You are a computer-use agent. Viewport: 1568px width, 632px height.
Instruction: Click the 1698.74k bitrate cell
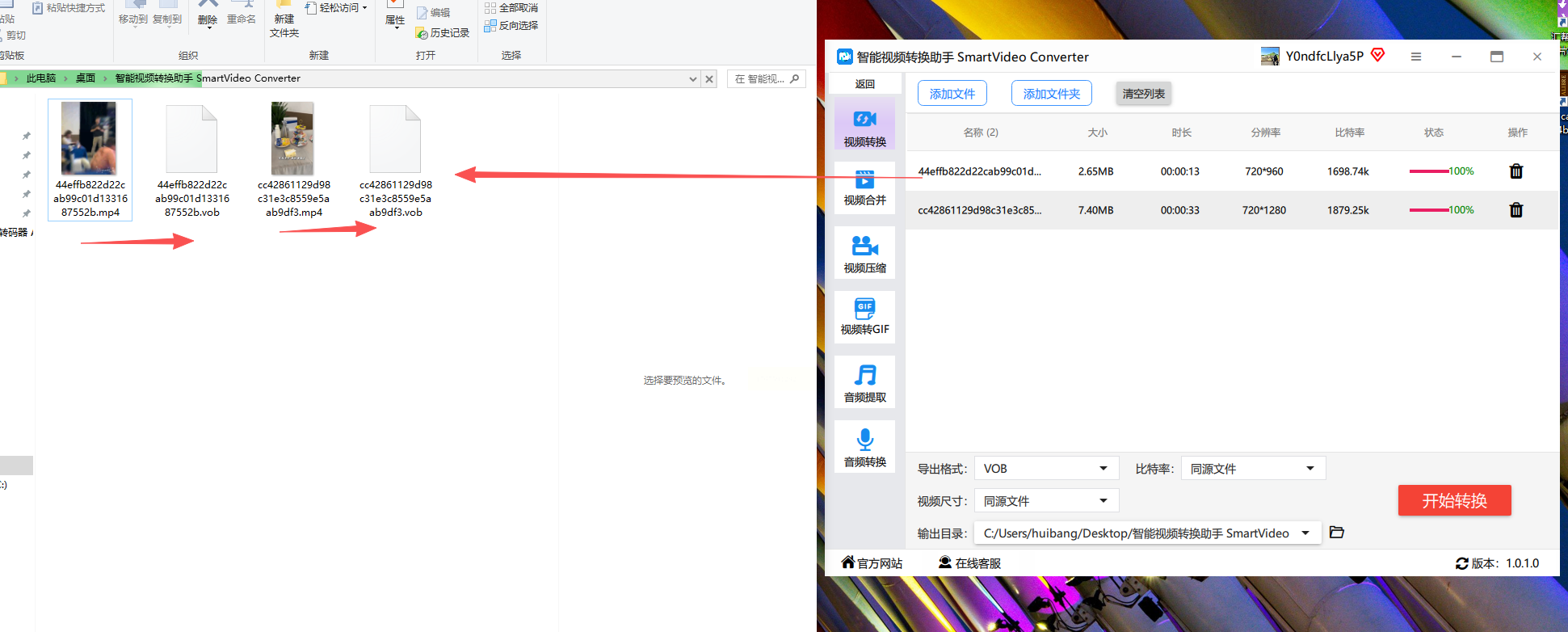click(x=1348, y=171)
